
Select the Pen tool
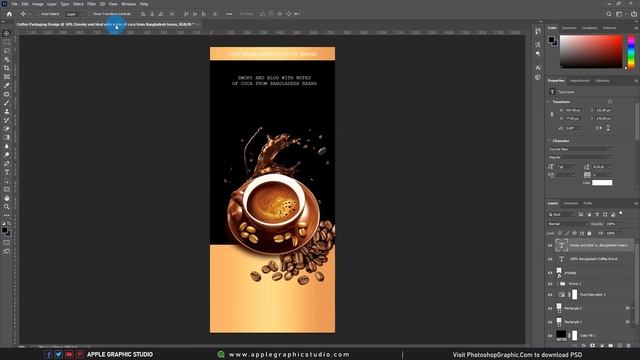7,164
